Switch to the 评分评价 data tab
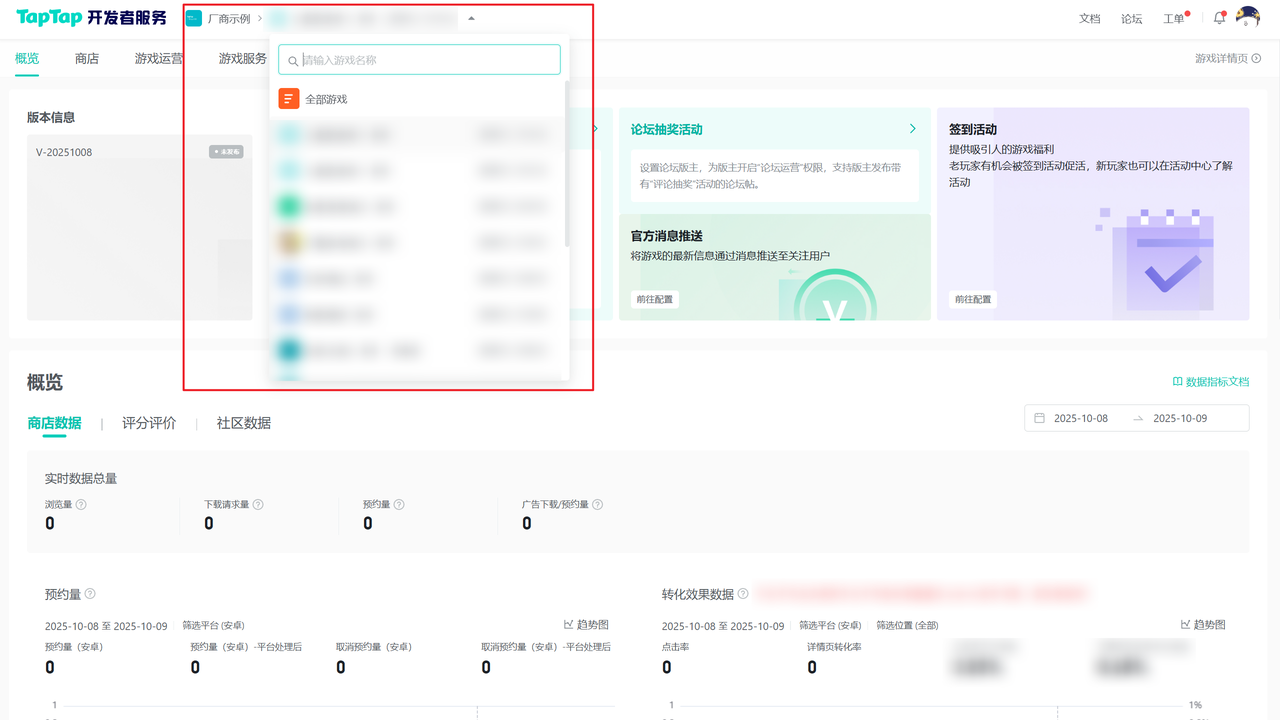 pyautogui.click(x=149, y=423)
